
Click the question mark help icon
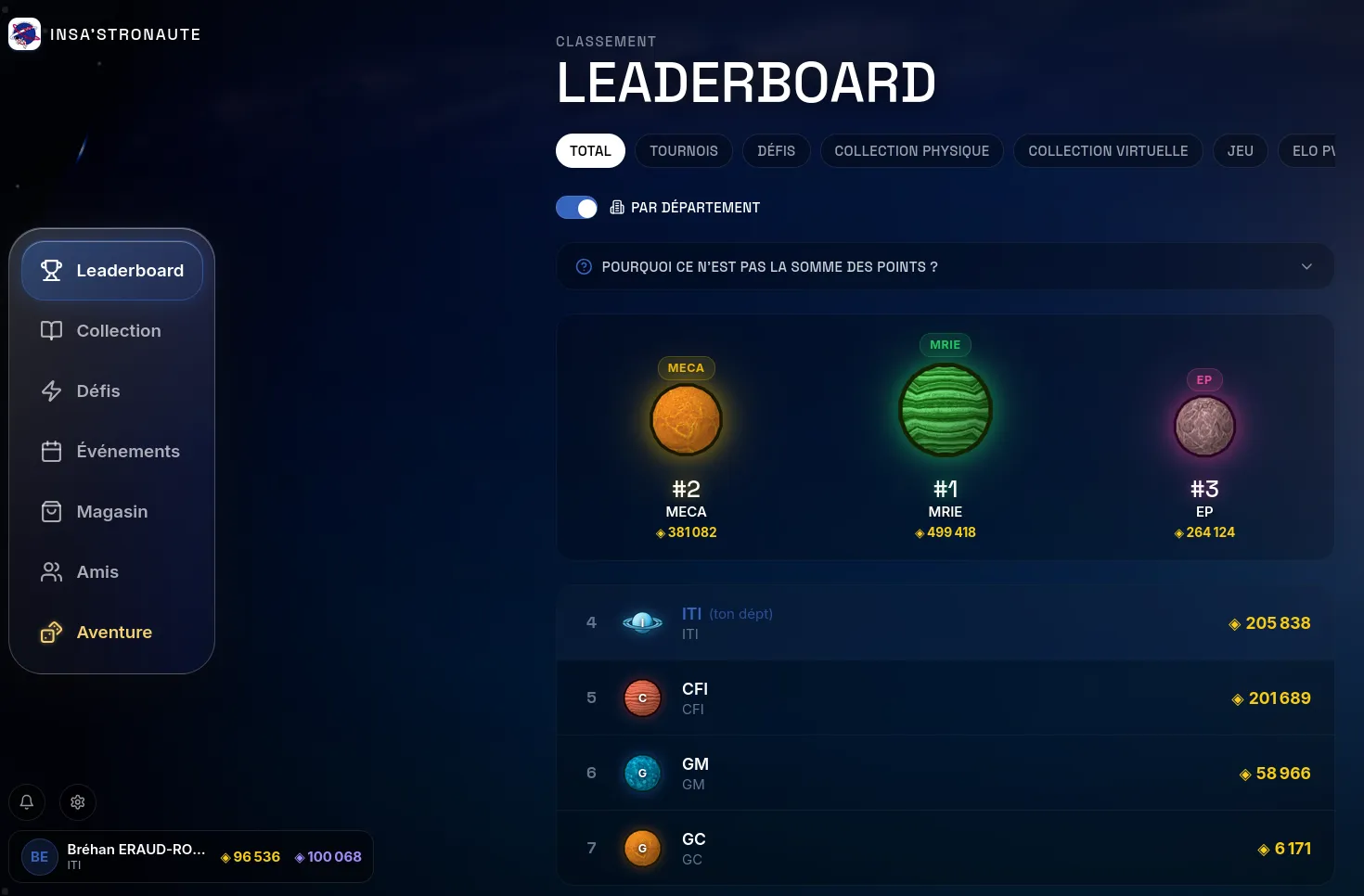point(584,267)
